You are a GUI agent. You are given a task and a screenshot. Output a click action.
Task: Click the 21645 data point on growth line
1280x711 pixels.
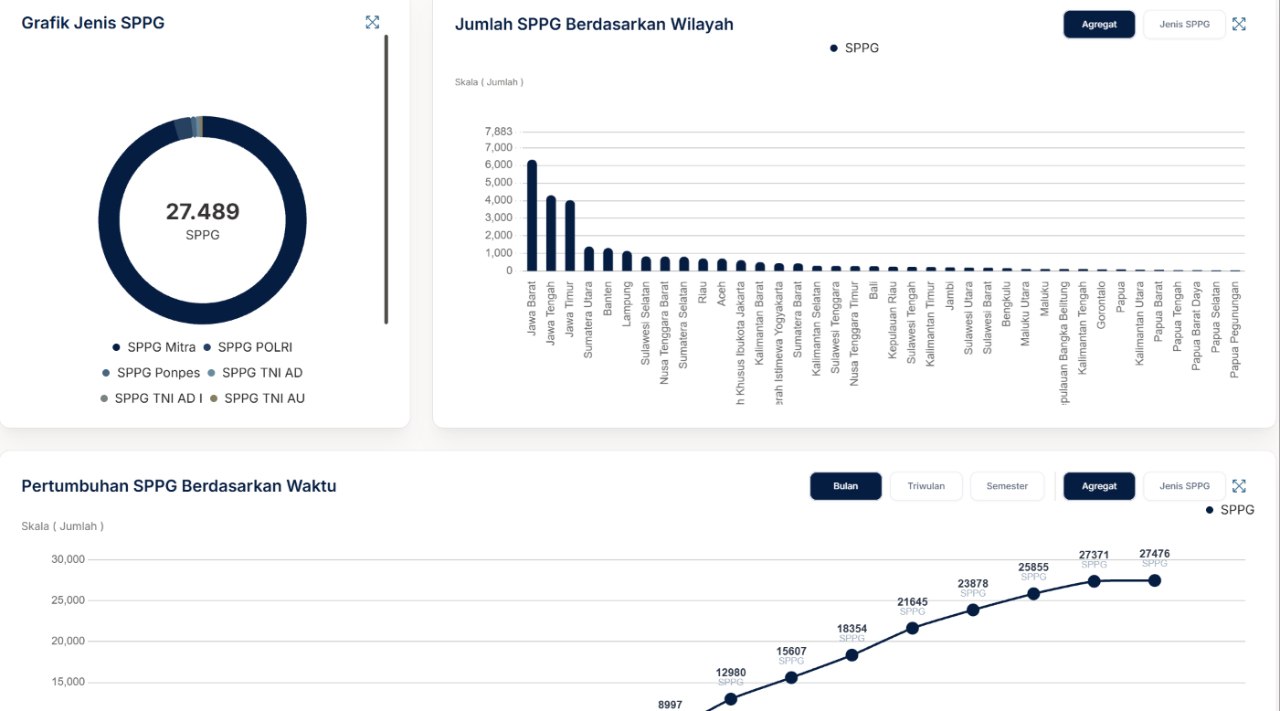pos(913,628)
